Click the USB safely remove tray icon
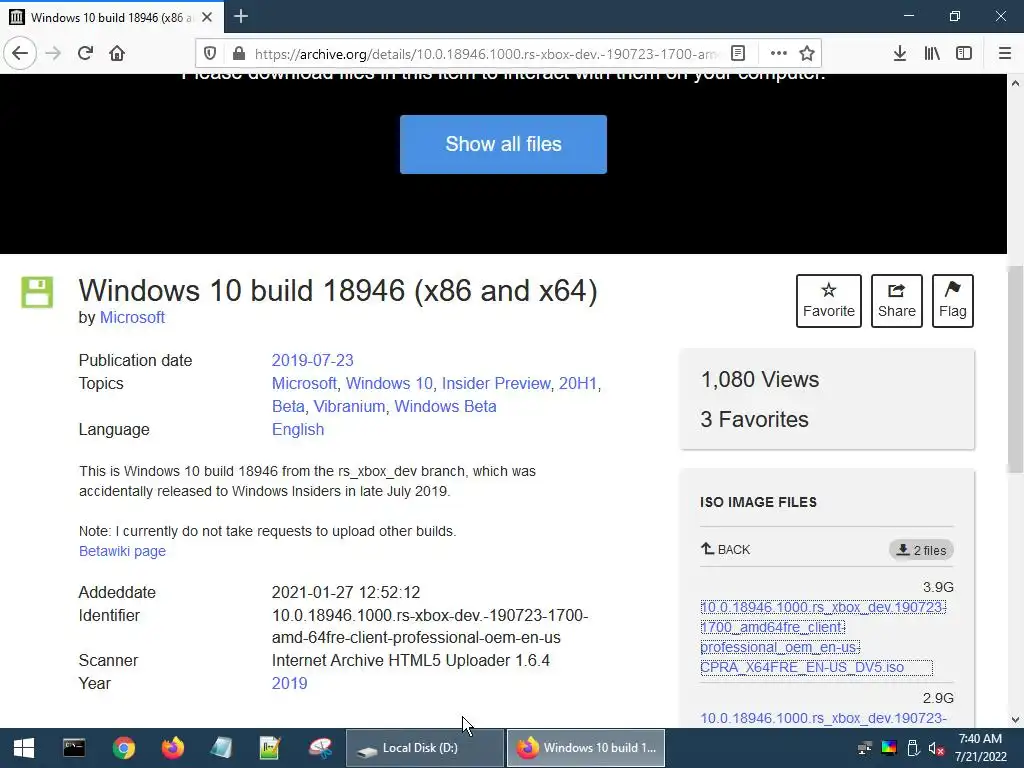The height and width of the screenshot is (768, 1024). [913, 748]
